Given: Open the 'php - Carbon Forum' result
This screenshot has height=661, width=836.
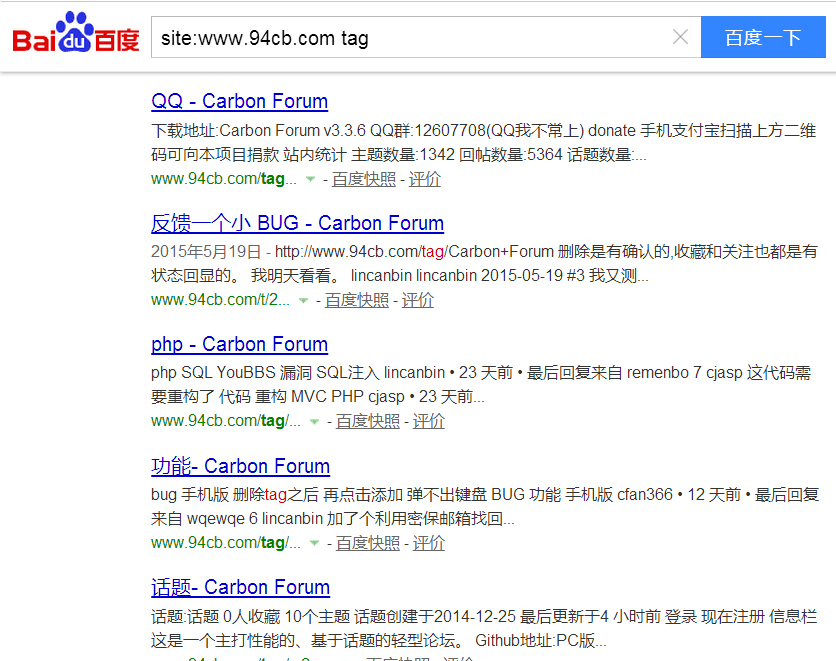Looking at the screenshot, I should click(x=239, y=344).
